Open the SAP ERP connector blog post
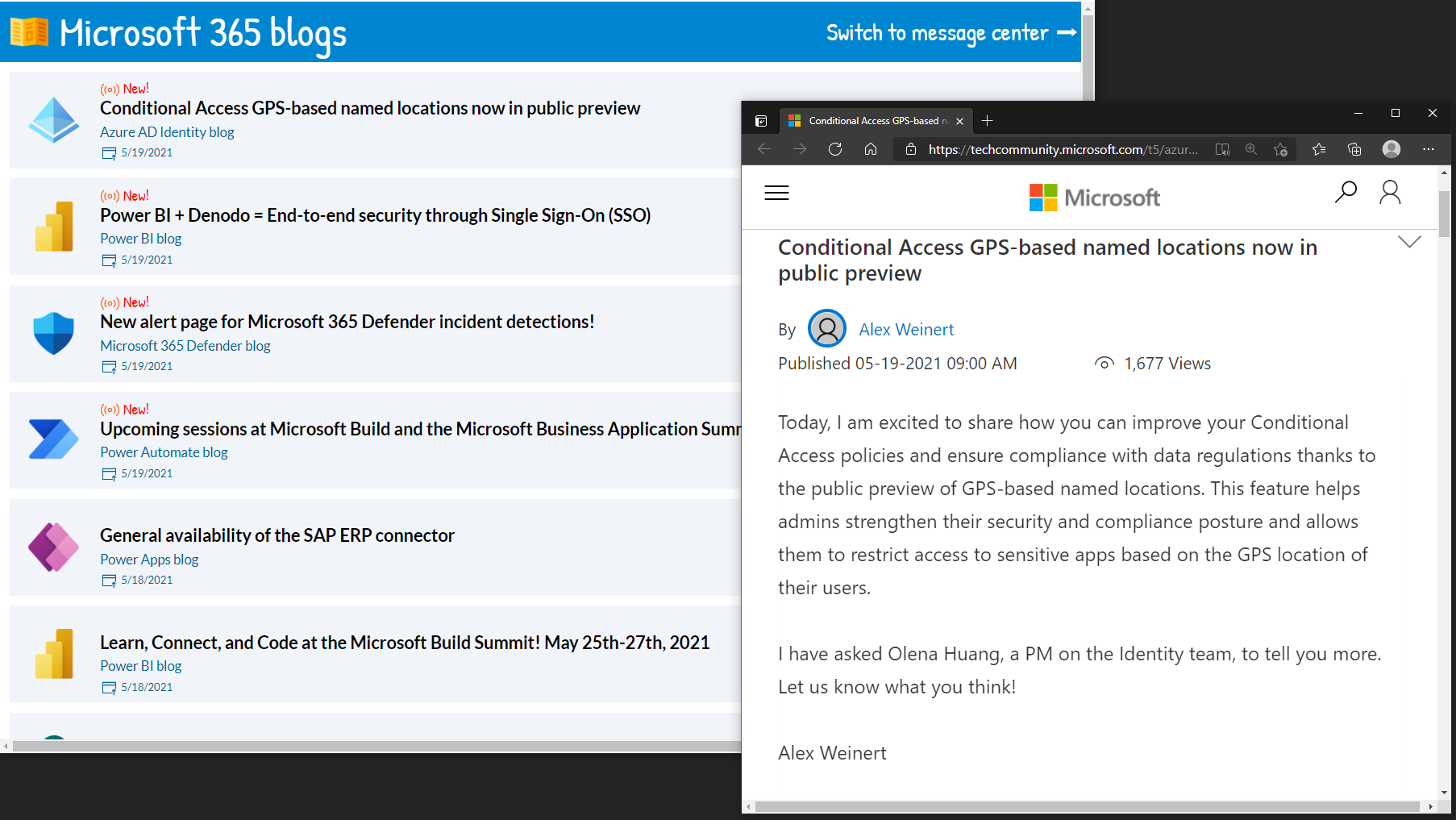The image size is (1456, 820). 277,535
